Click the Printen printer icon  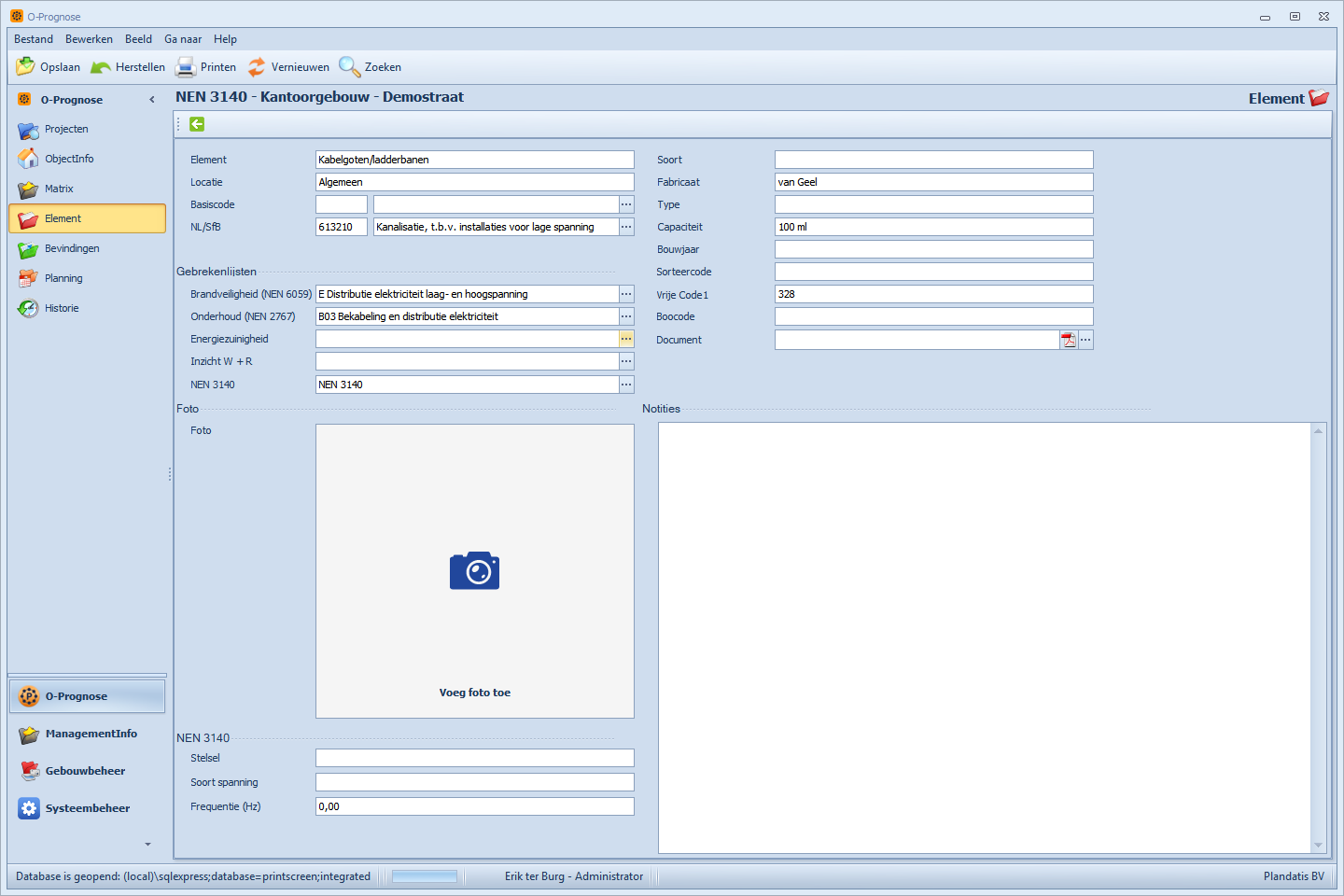tap(186, 67)
